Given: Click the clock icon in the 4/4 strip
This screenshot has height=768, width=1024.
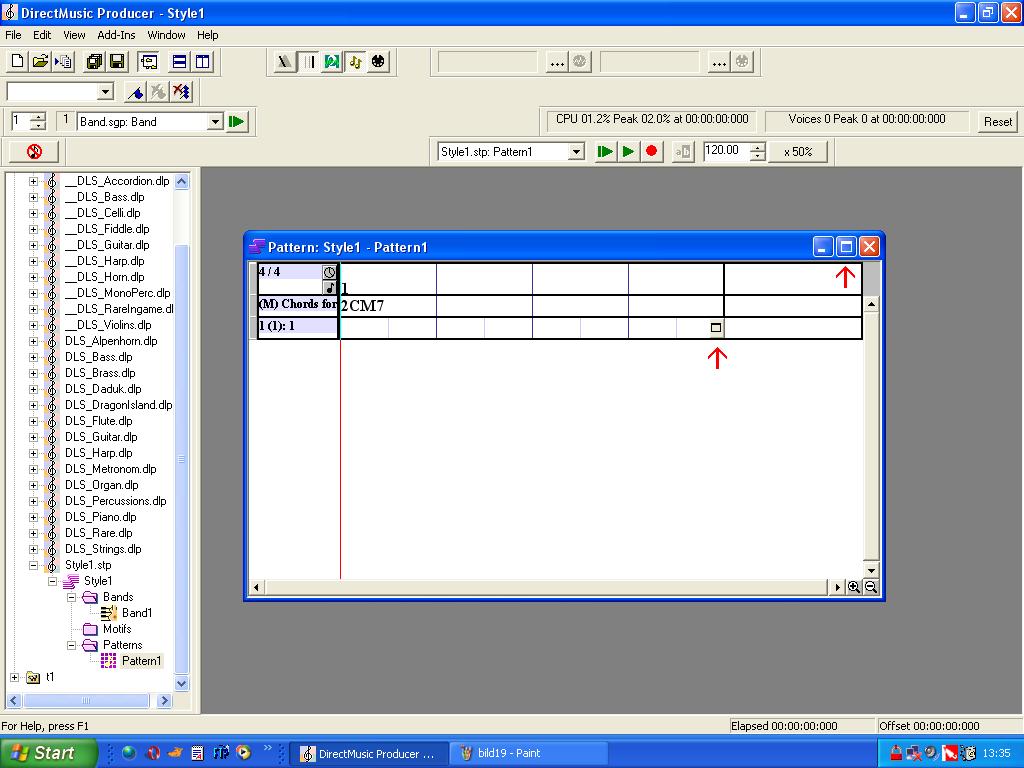Looking at the screenshot, I should [x=329, y=272].
